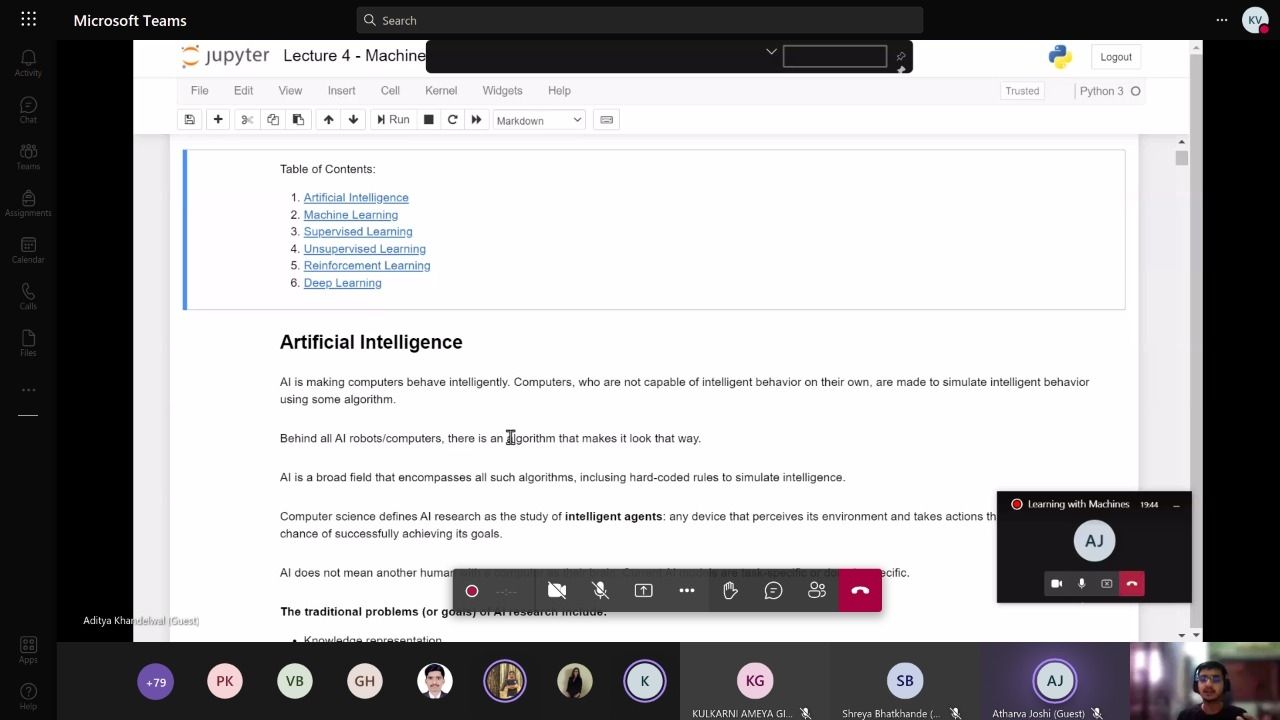This screenshot has width=1280, height=720.
Task: Toggle the Trusted notebook indicator
Action: [x=1022, y=91]
